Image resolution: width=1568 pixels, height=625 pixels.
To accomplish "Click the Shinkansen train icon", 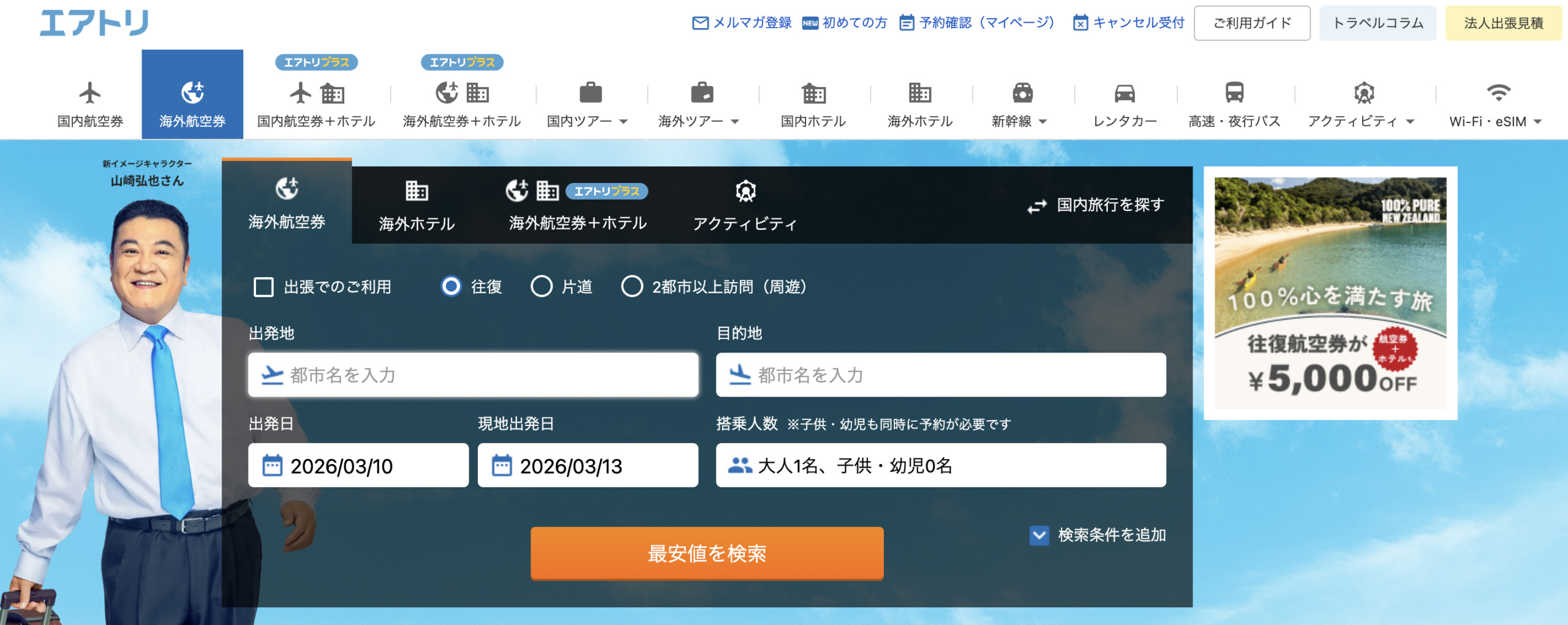I will click(1022, 93).
